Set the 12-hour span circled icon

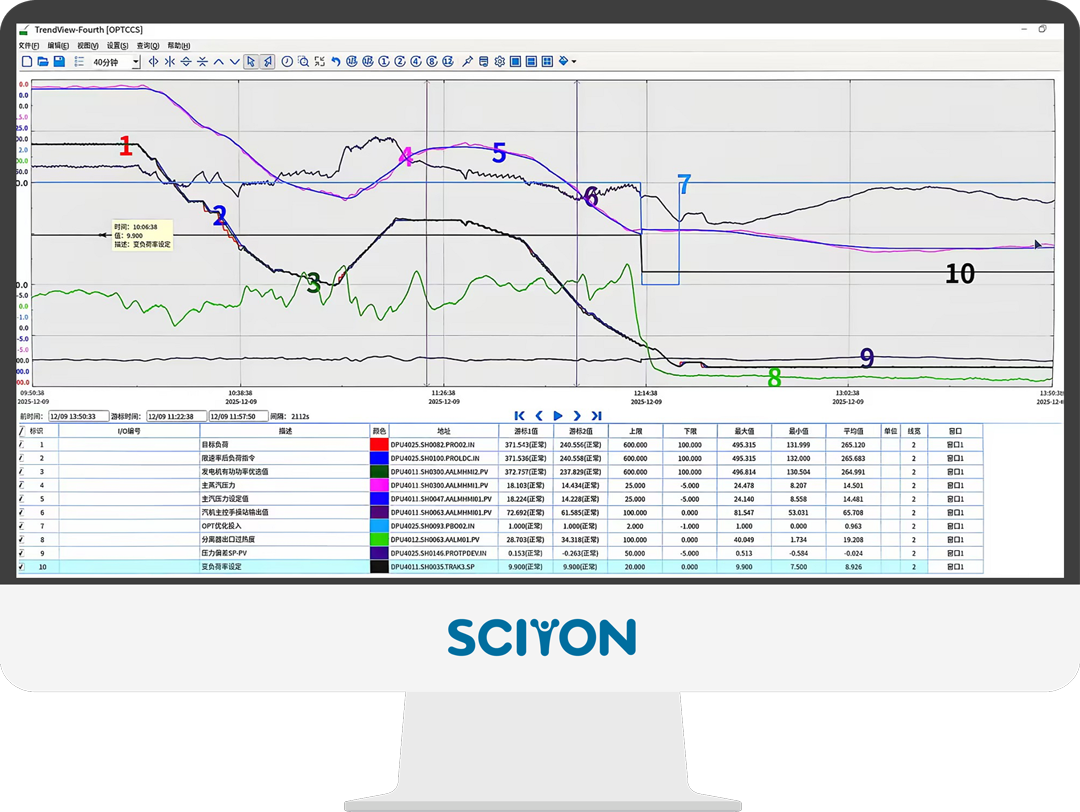[448, 61]
